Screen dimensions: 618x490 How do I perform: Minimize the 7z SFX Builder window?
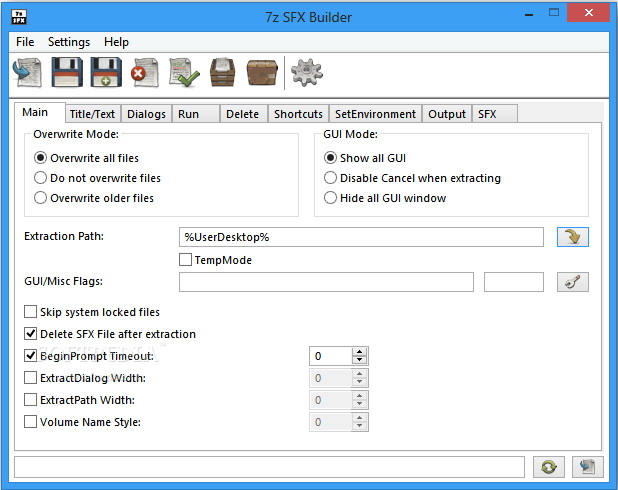(529, 14)
